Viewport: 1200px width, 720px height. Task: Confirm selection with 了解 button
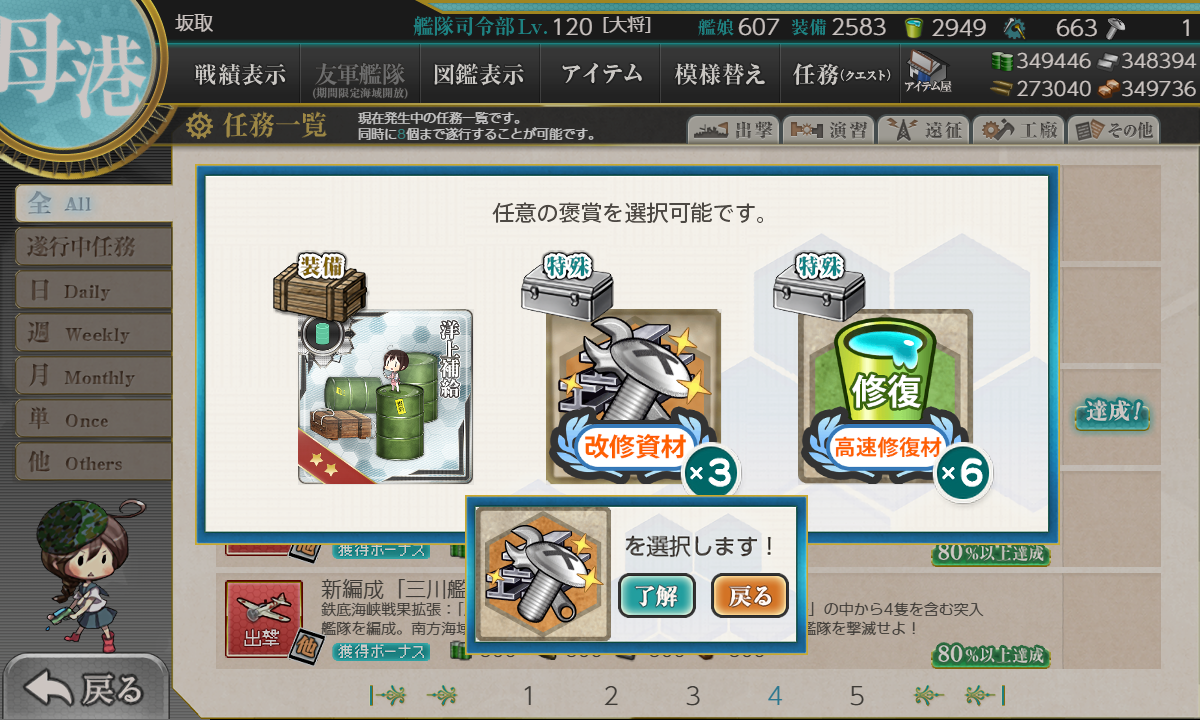(x=657, y=596)
